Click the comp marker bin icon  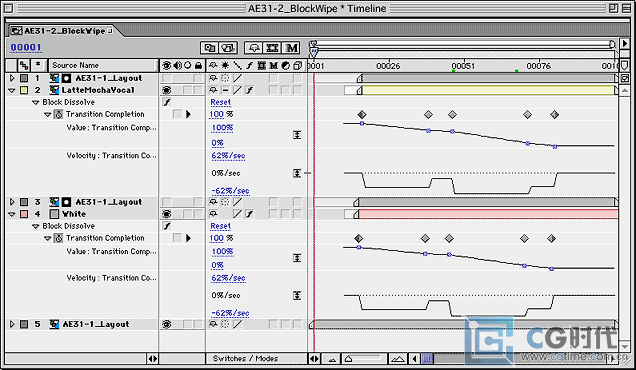625,66
